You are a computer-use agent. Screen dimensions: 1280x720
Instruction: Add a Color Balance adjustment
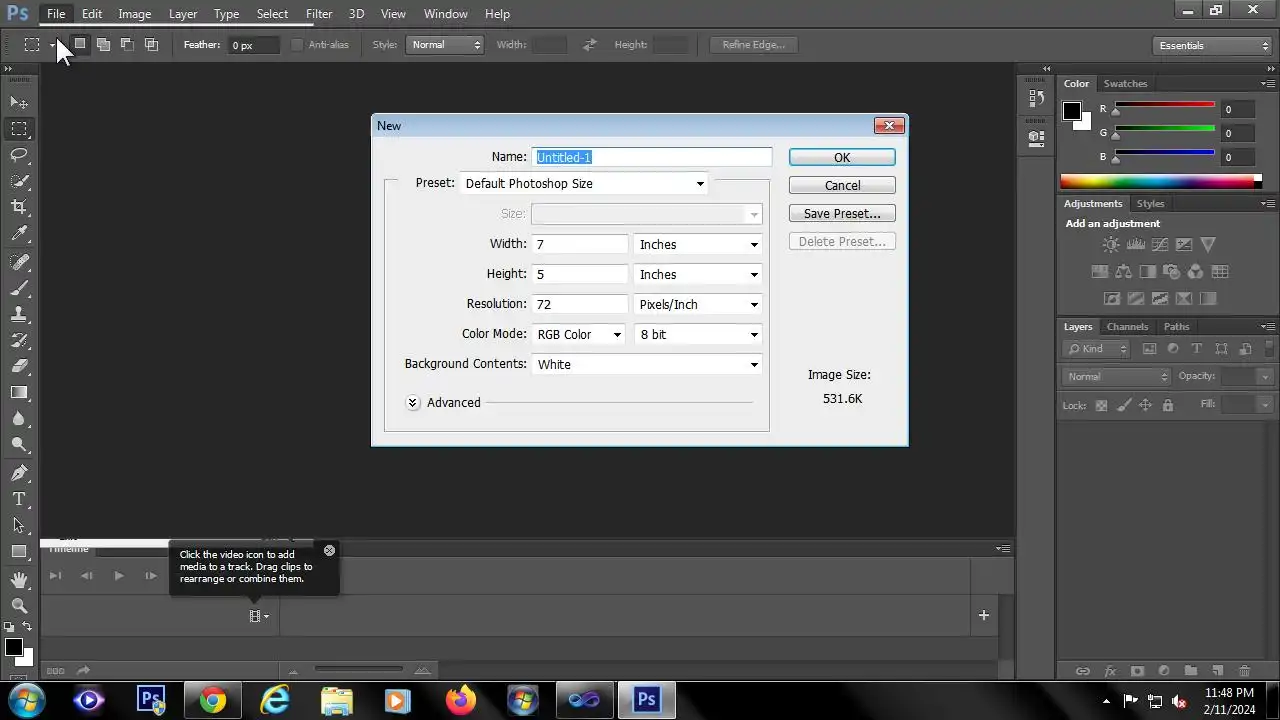pos(1123,272)
